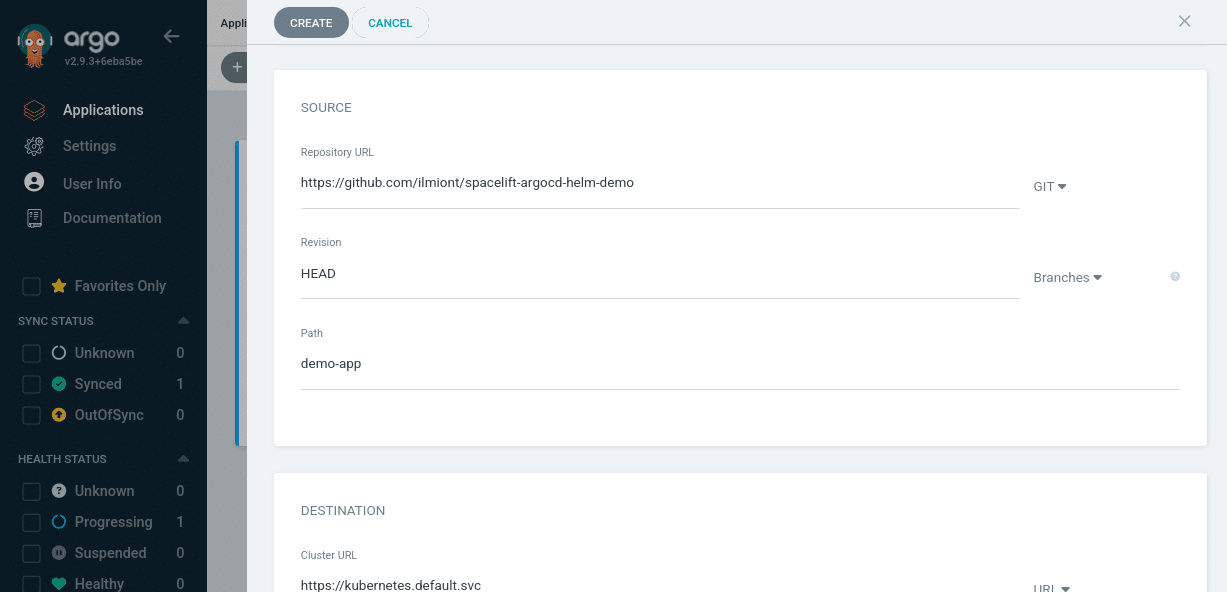Collapse sidebar with the back arrow
1227x592 pixels.
171,36
